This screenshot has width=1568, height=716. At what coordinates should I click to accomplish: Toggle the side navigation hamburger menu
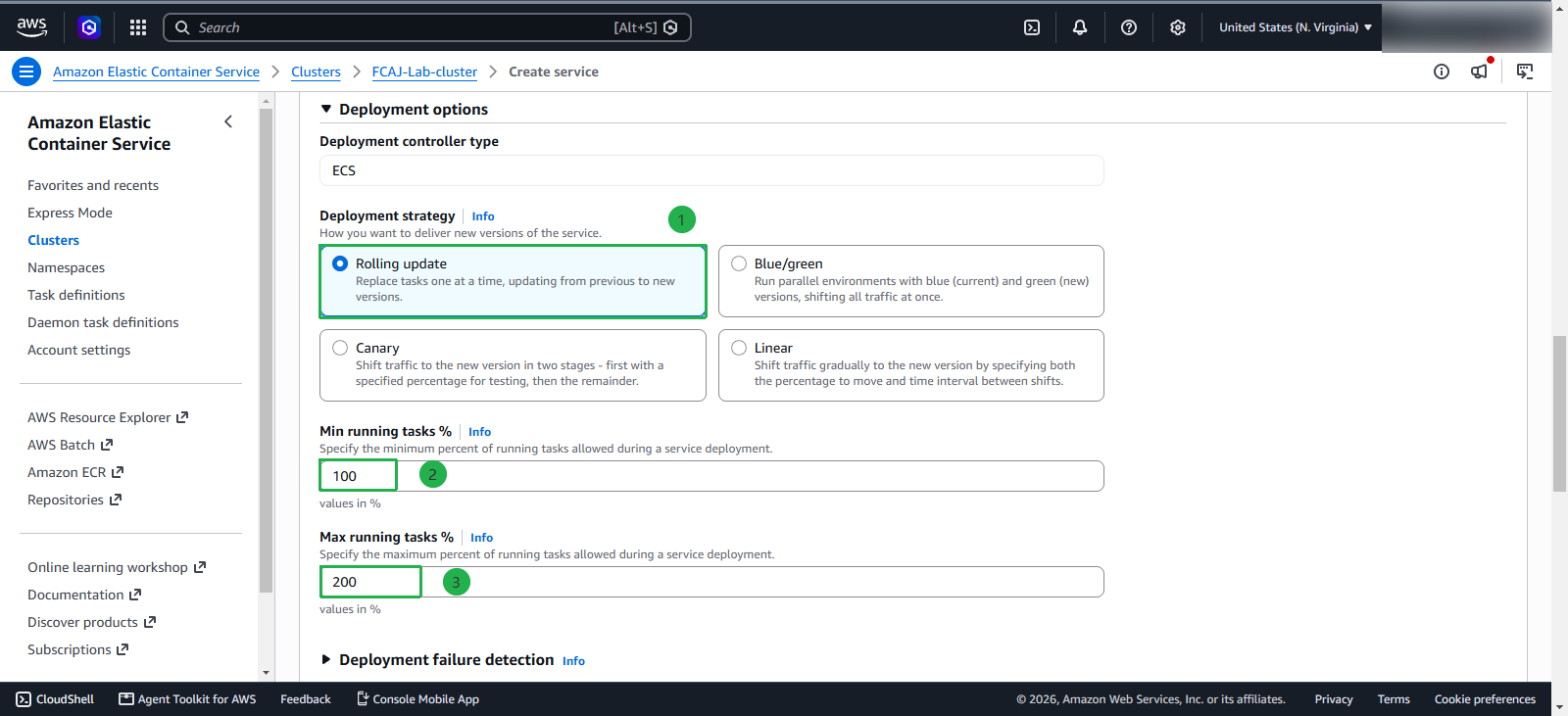[26, 72]
